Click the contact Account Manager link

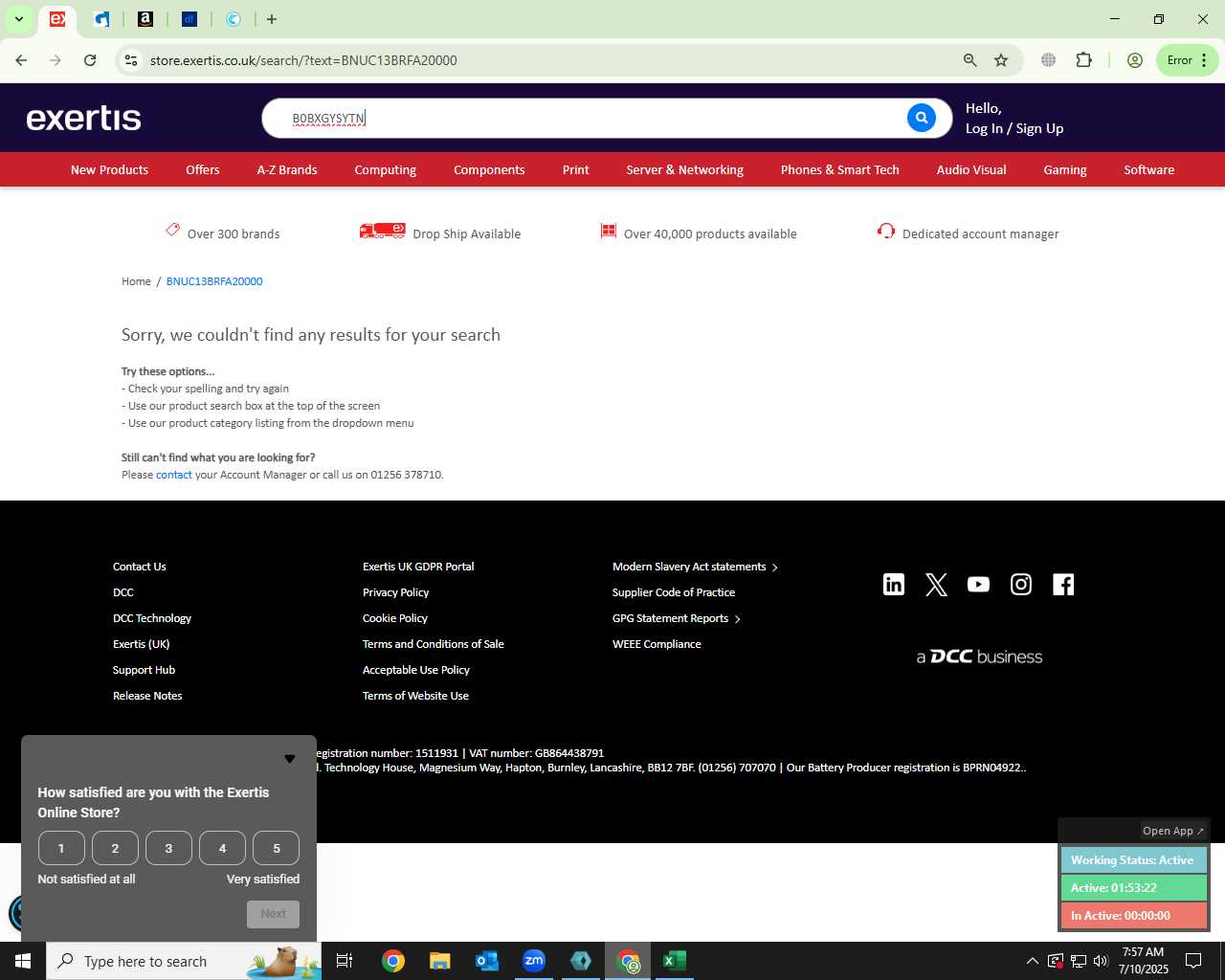(174, 475)
